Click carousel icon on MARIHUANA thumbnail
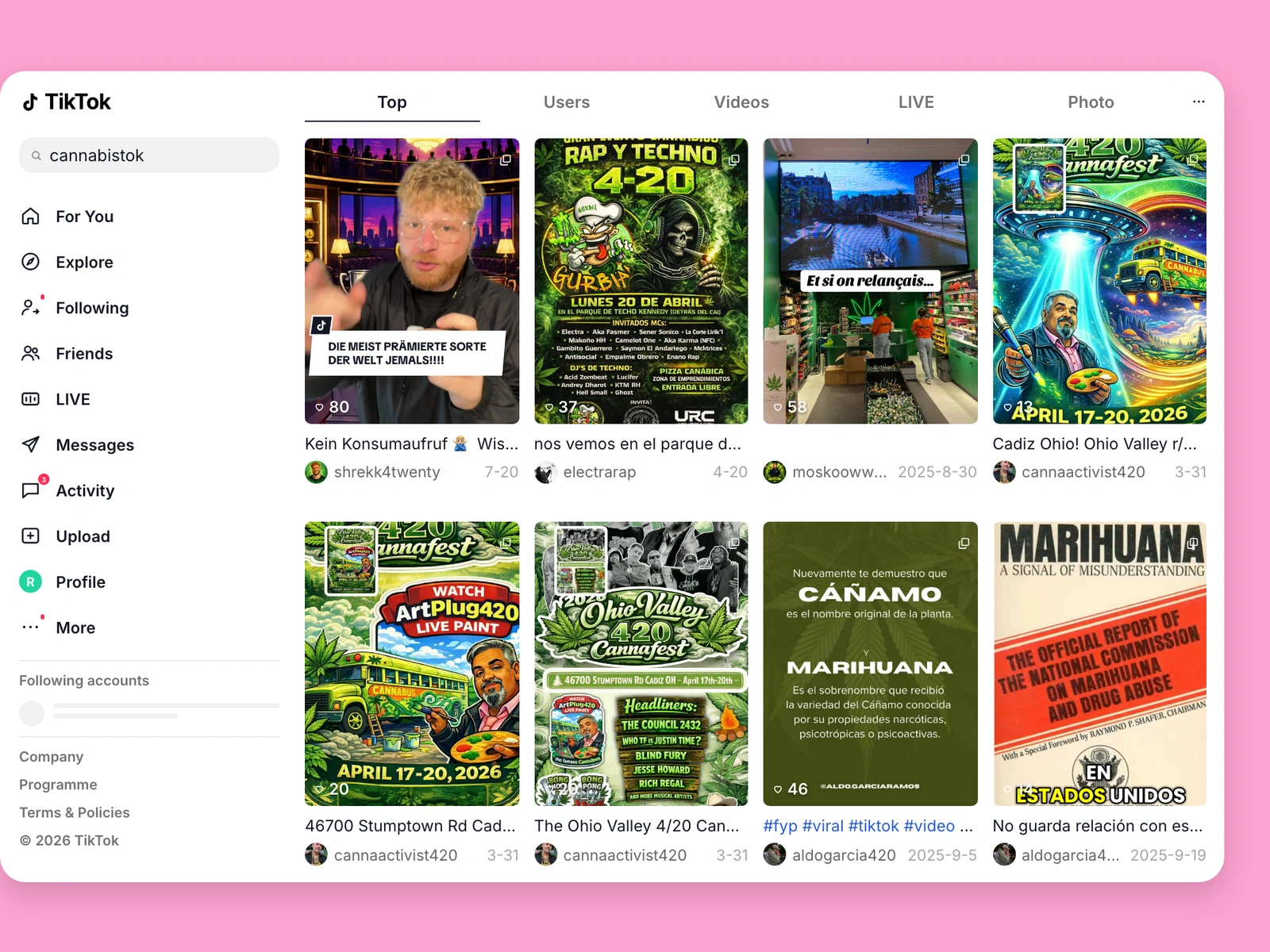 (1192, 543)
